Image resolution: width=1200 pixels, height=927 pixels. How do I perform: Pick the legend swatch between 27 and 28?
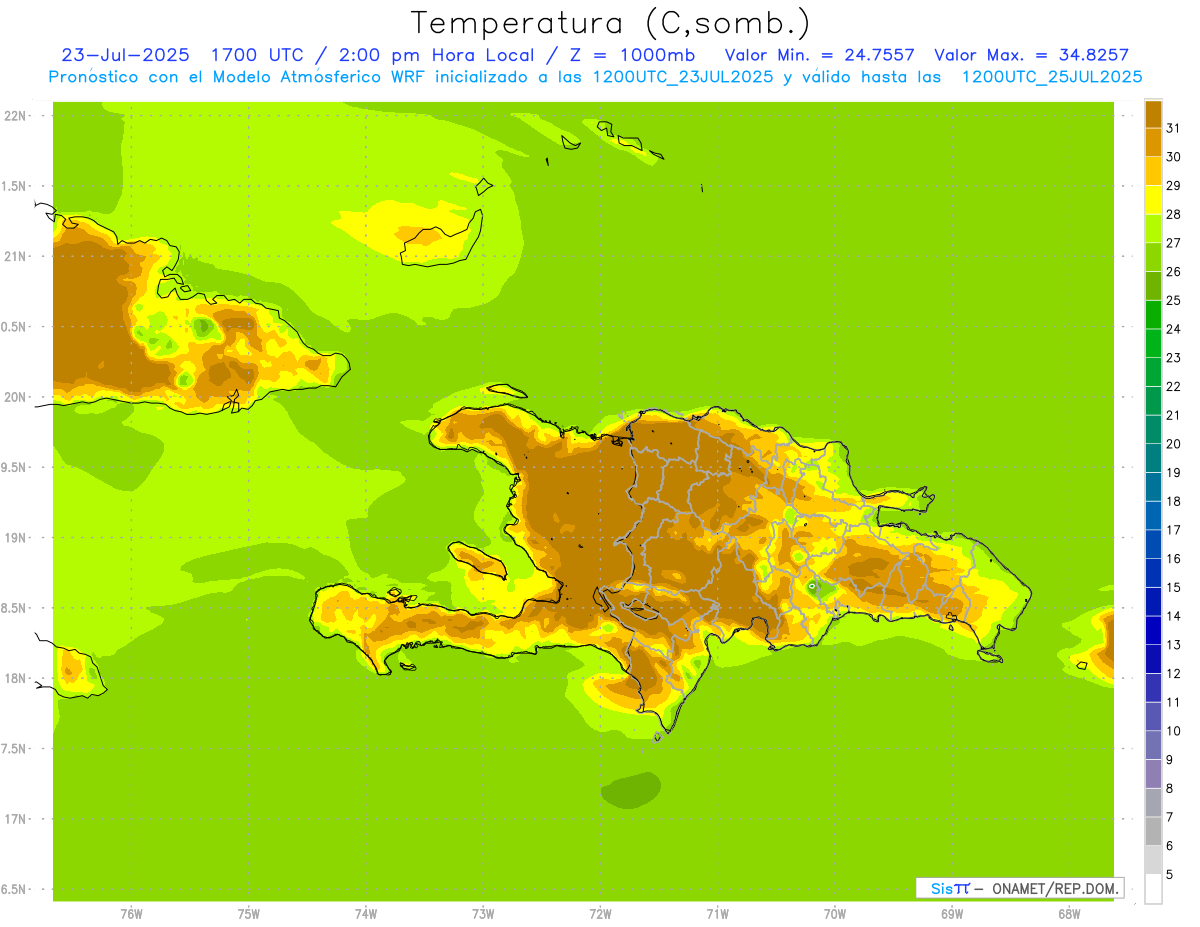click(x=1153, y=228)
